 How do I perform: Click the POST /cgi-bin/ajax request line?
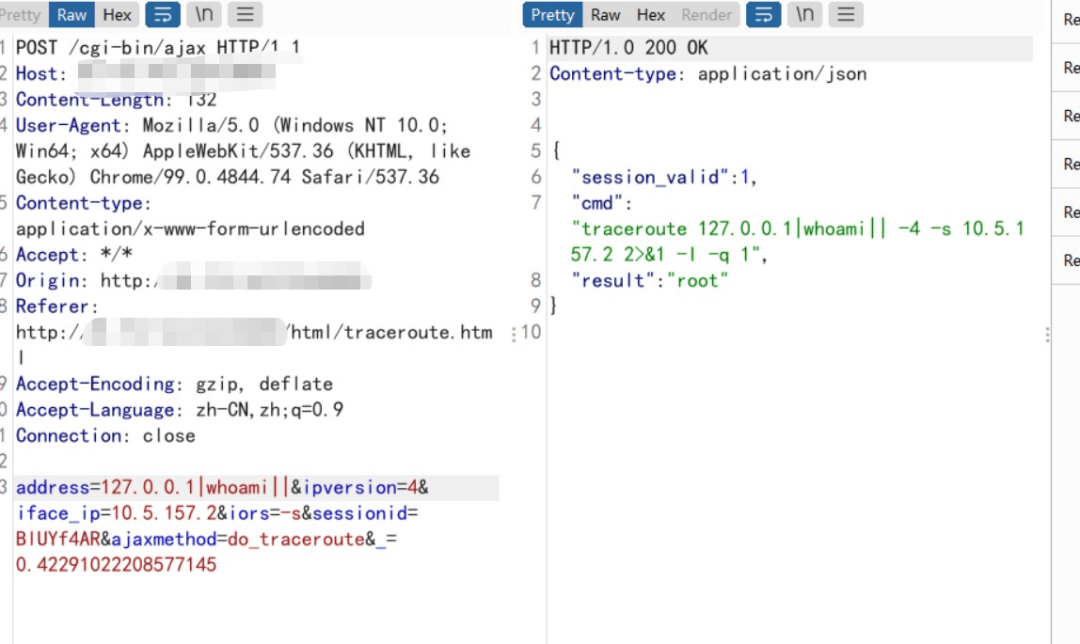pos(158,48)
